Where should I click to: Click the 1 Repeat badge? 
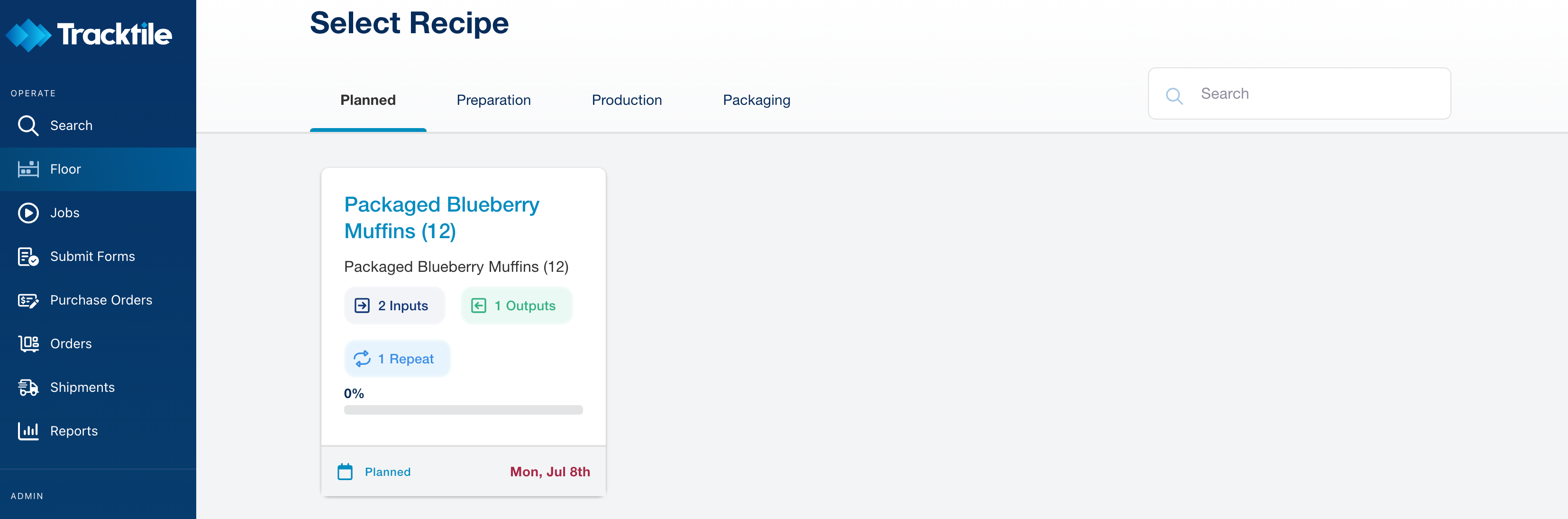(397, 359)
